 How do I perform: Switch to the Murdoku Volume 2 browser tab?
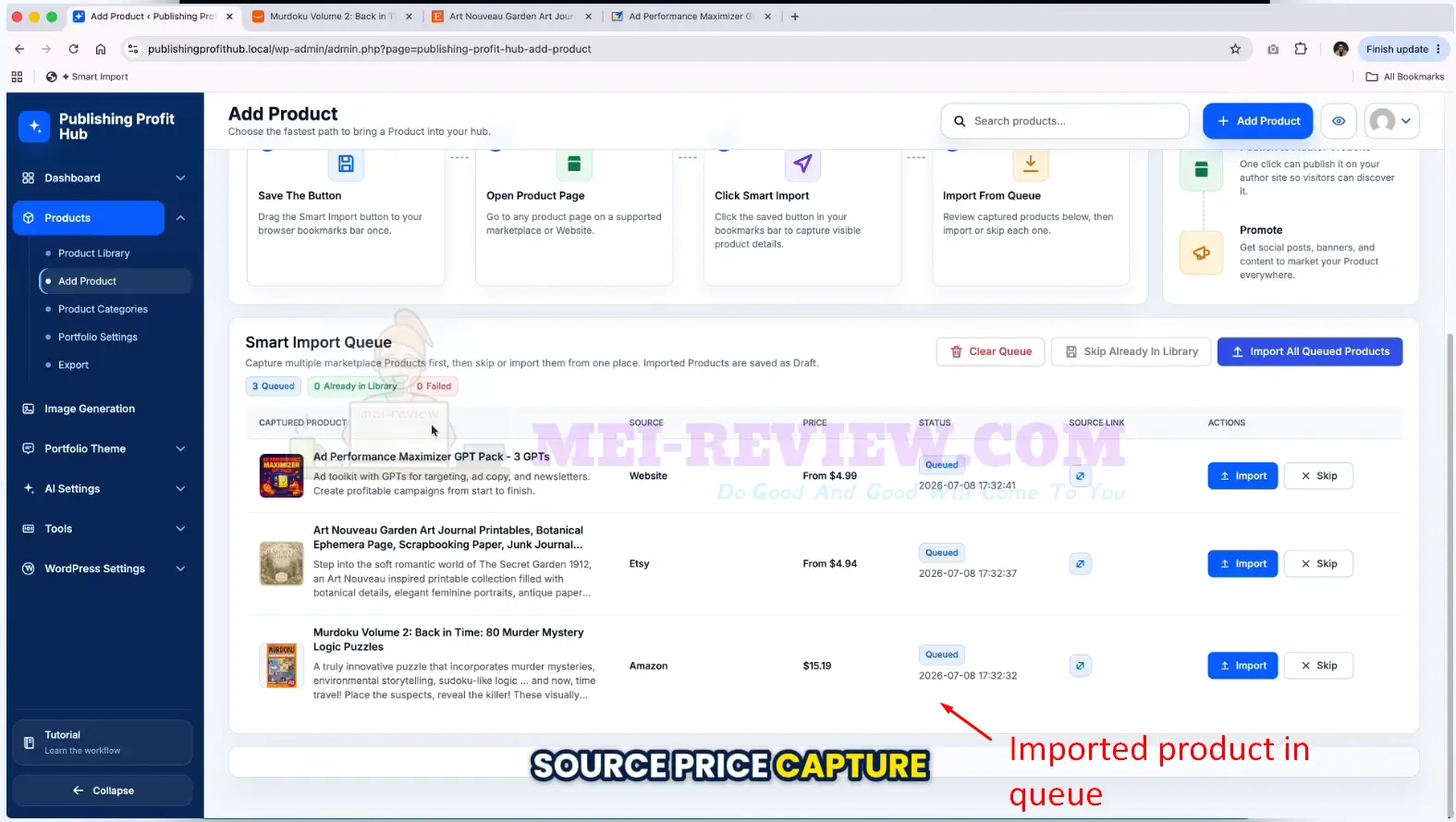(x=332, y=17)
